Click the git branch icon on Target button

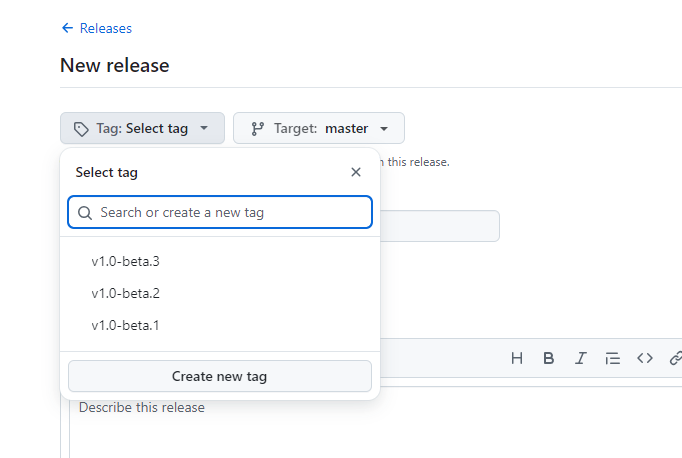[x=257, y=128]
